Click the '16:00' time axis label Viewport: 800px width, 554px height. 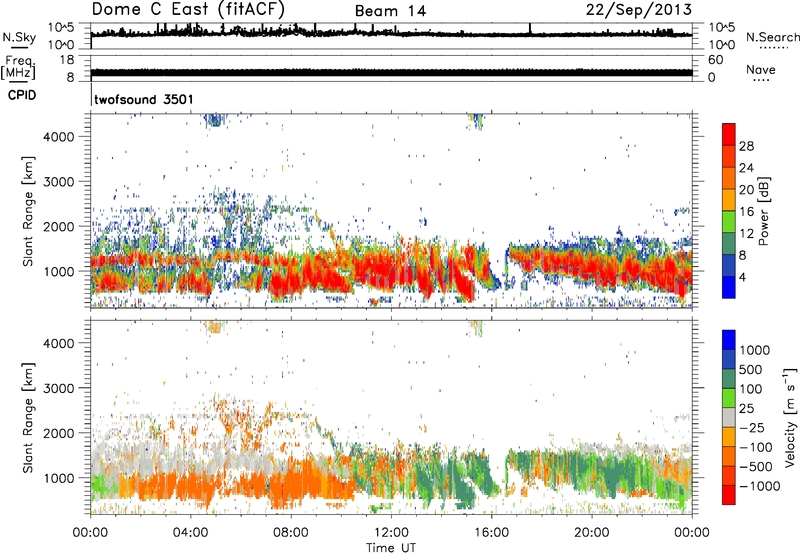(x=491, y=533)
